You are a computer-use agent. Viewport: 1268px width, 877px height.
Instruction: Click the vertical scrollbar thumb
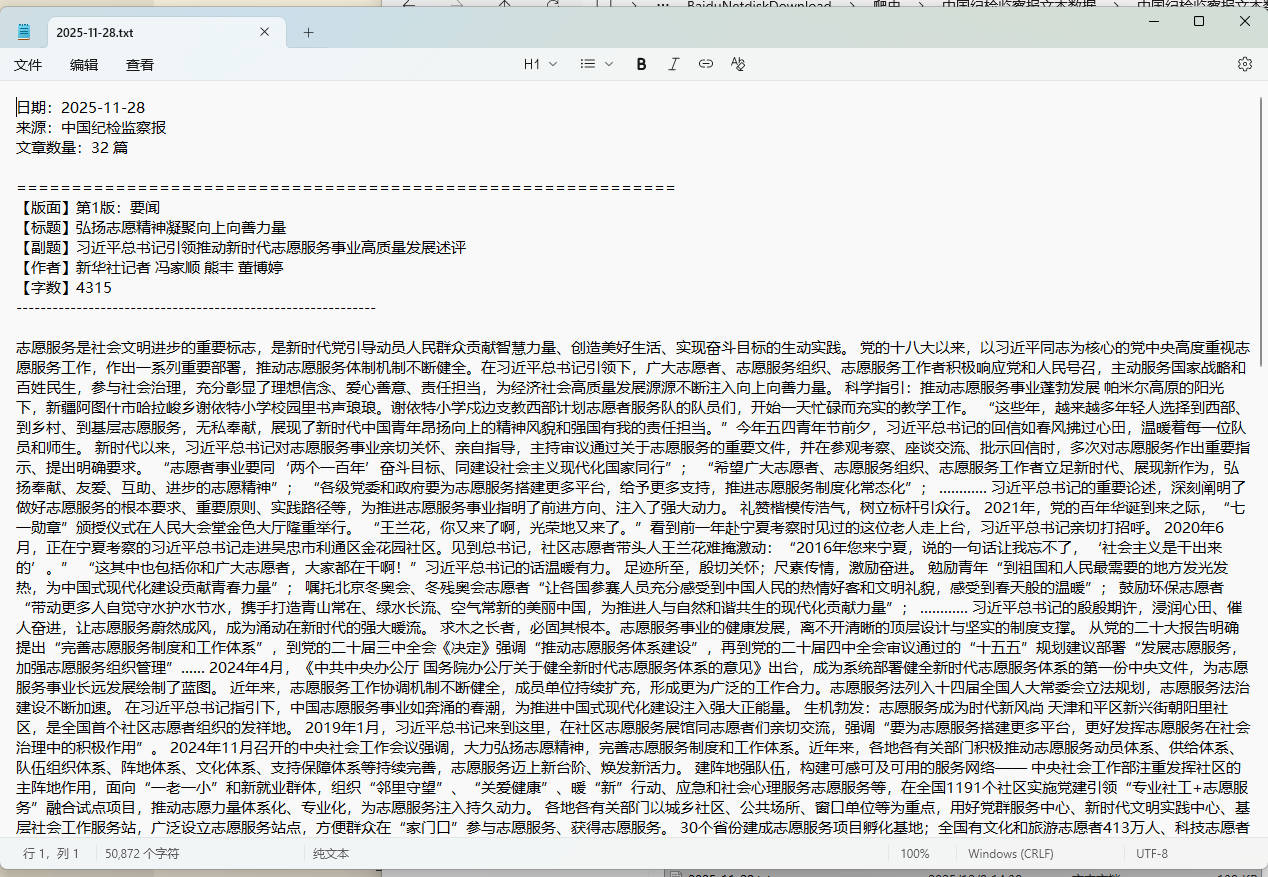click(1260, 233)
